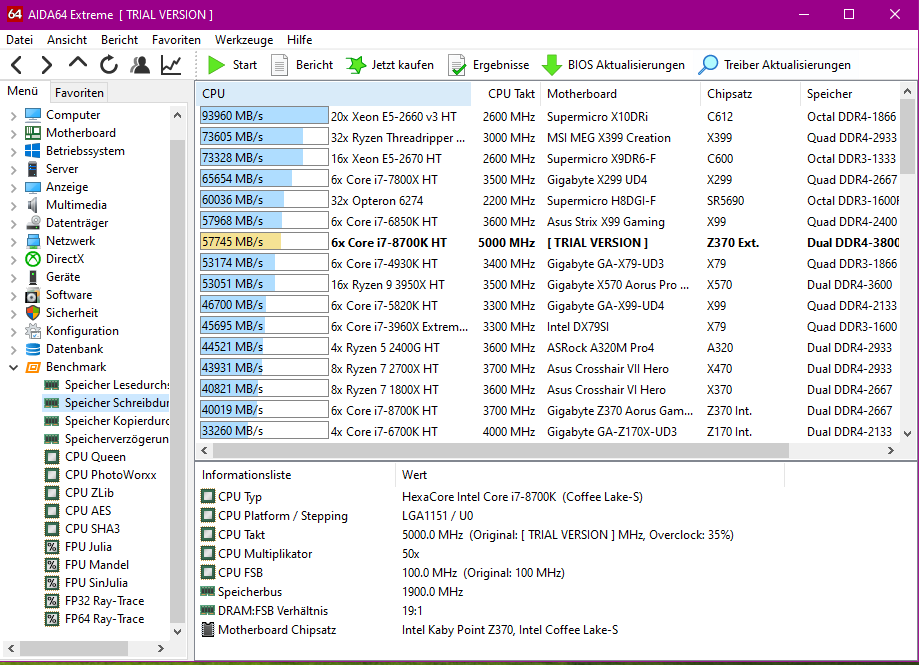Open BIOS Aktualisierungen
This screenshot has height=665, width=919.
pos(613,65)
